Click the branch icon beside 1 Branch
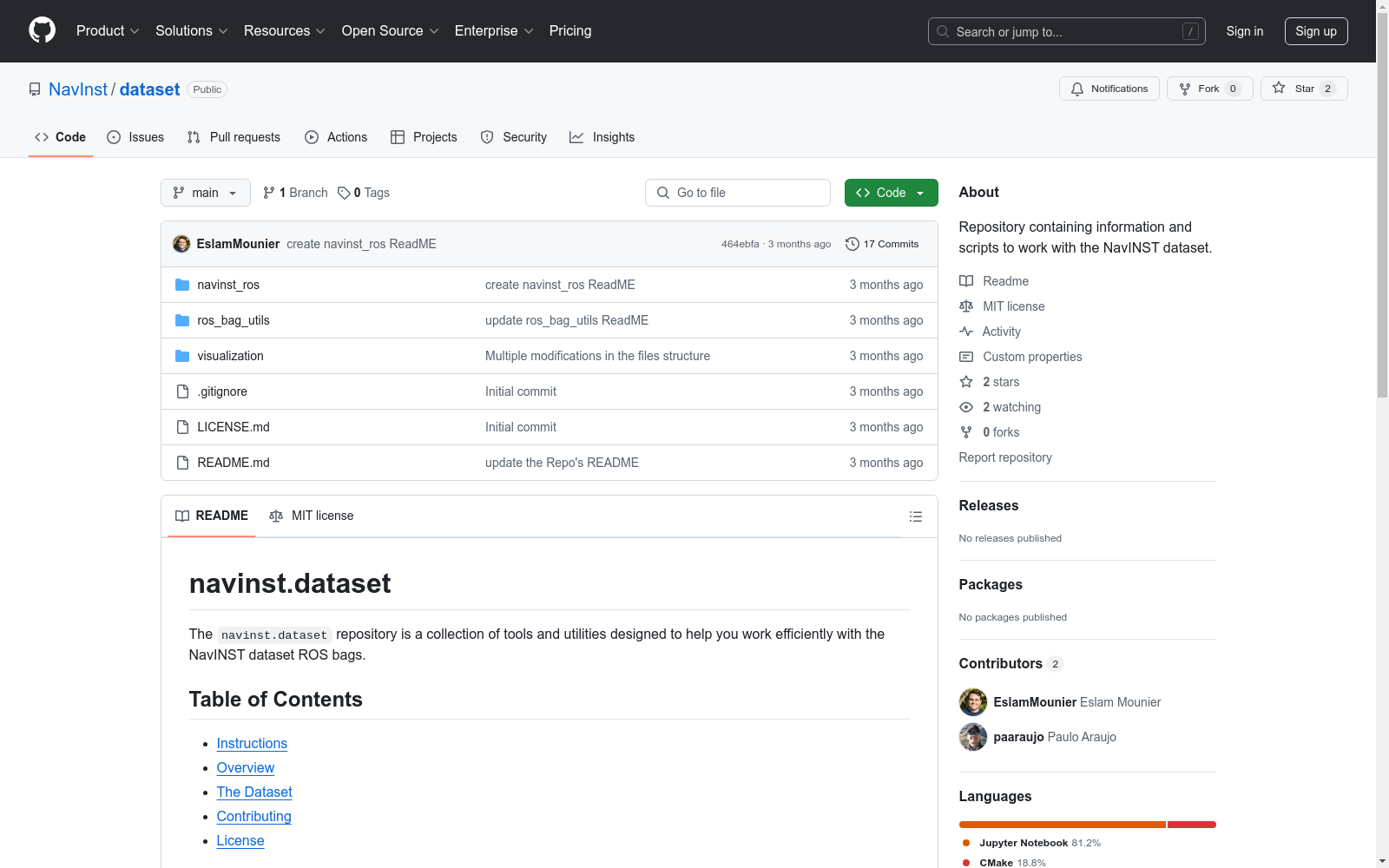This screenshot has width=1389, height=868. [269, 193]
